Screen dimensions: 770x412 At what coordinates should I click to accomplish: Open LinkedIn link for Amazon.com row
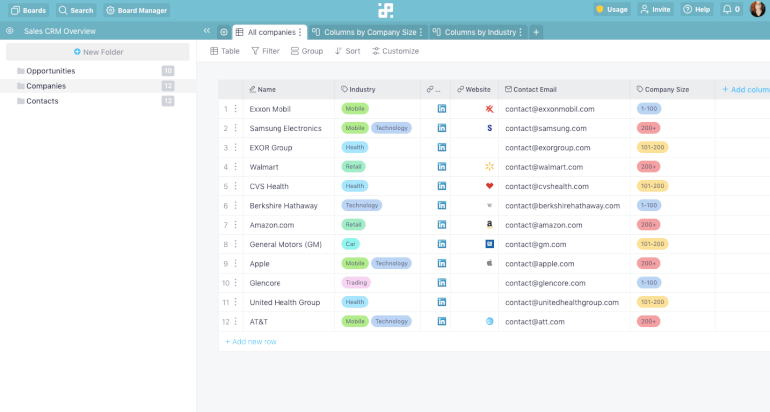click(442, 225)
